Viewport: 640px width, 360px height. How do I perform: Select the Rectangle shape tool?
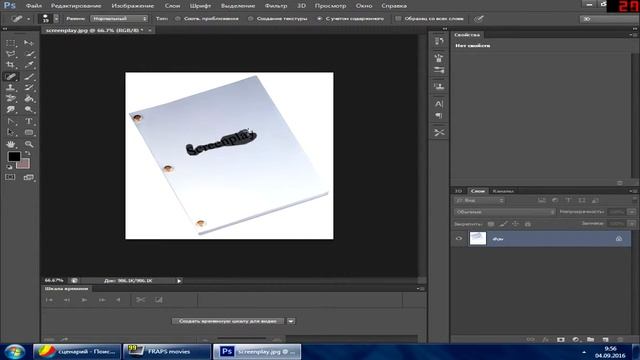29,132
